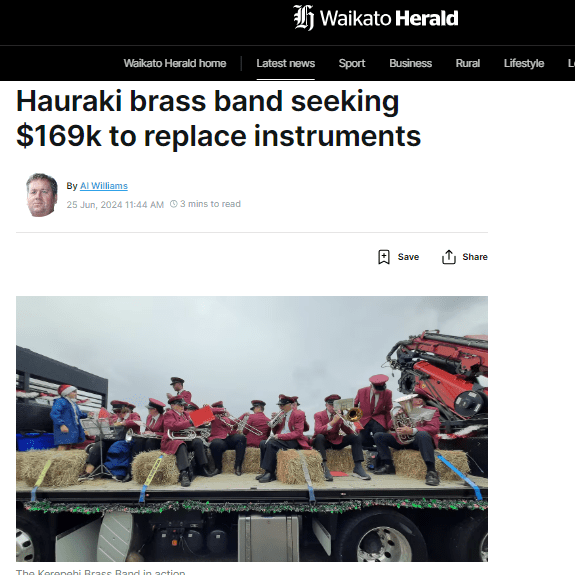This screenshot has height=575, width=575.
Task: Click the clock icon beside read time
Action: pos(173,204)
